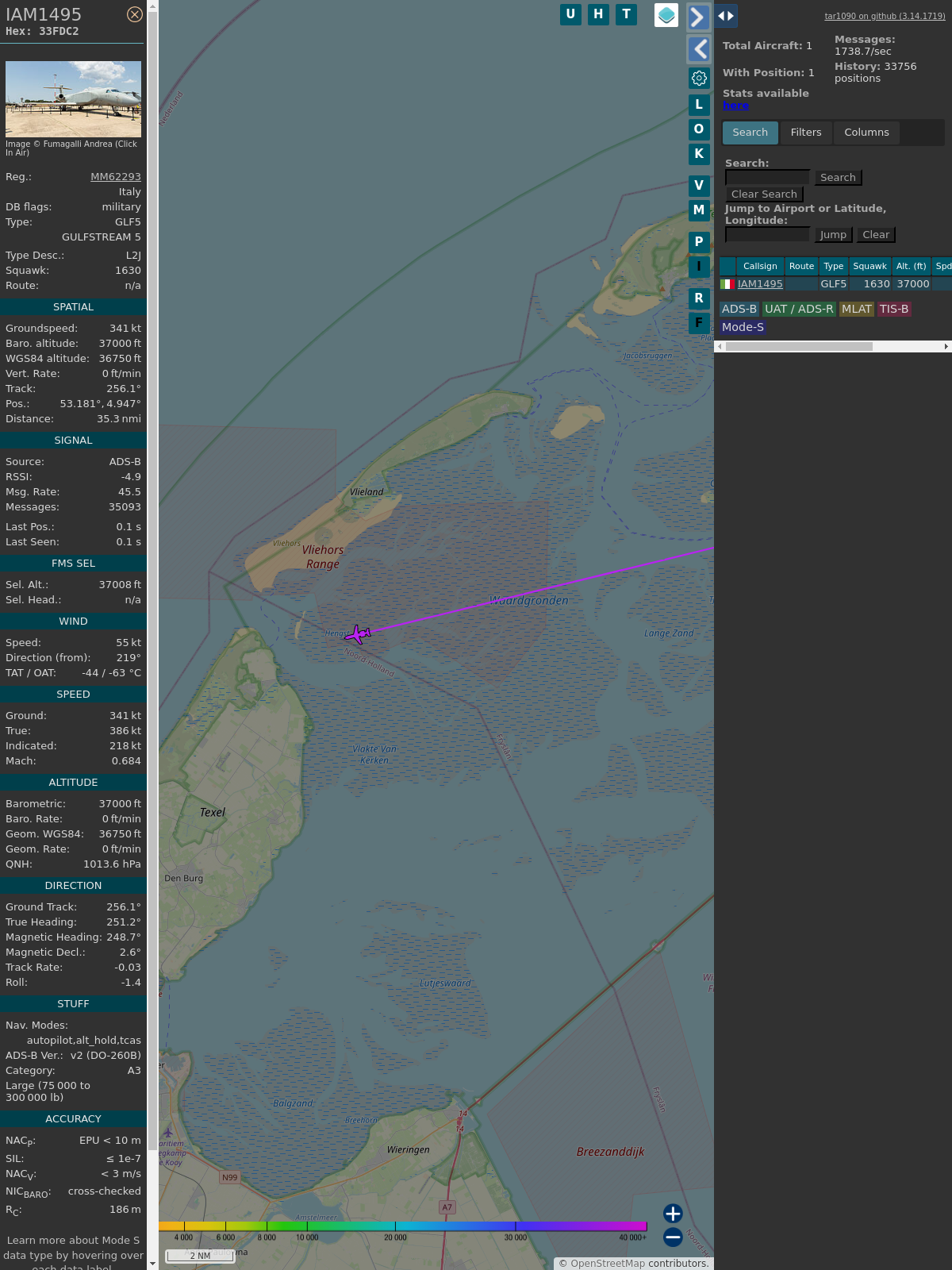The image size is (952, 1270).
Task: Toggle the M map option button
Action: [x=699, y=210]
